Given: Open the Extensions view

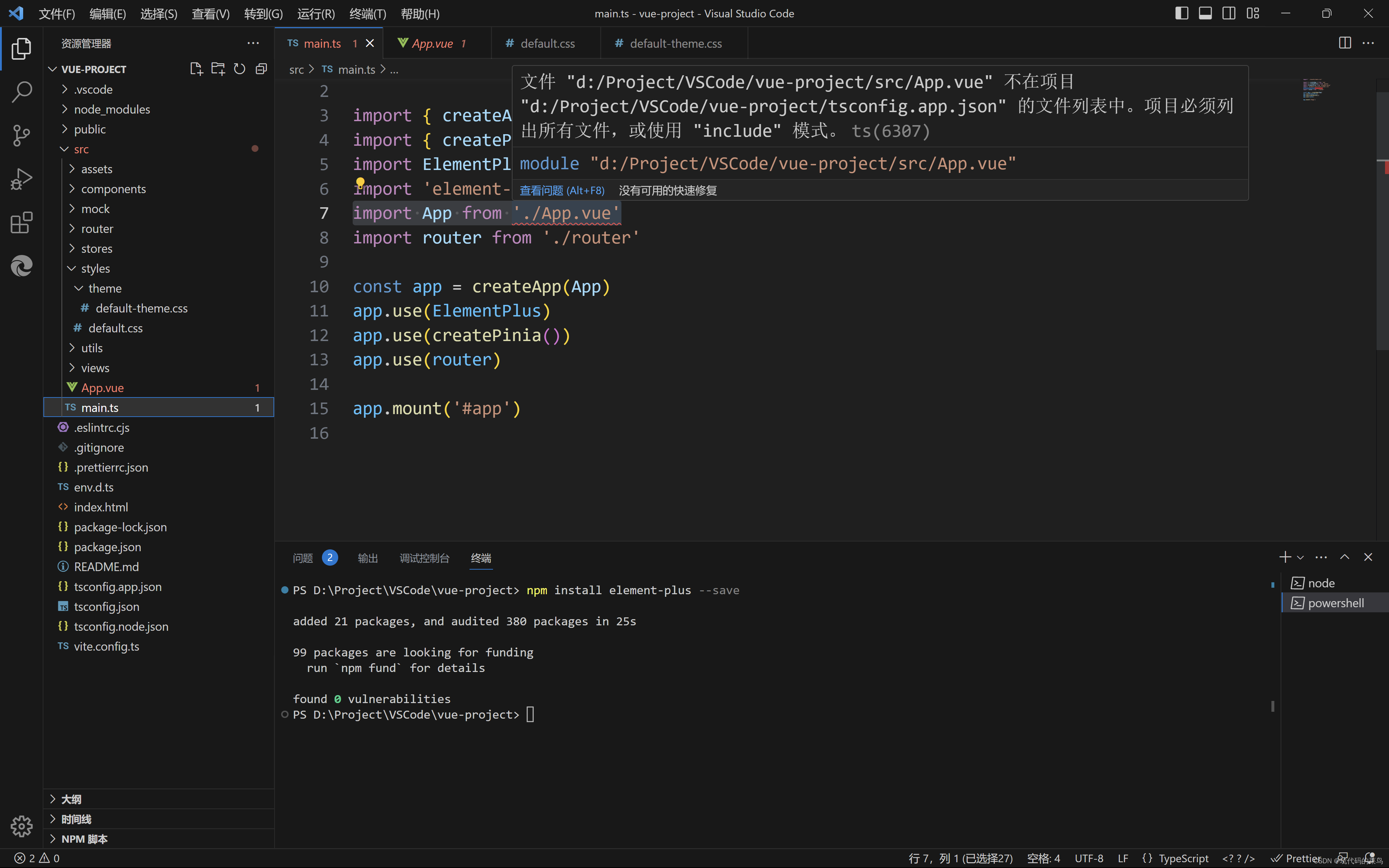Looking at the screenshot, I should pos(21,223).
